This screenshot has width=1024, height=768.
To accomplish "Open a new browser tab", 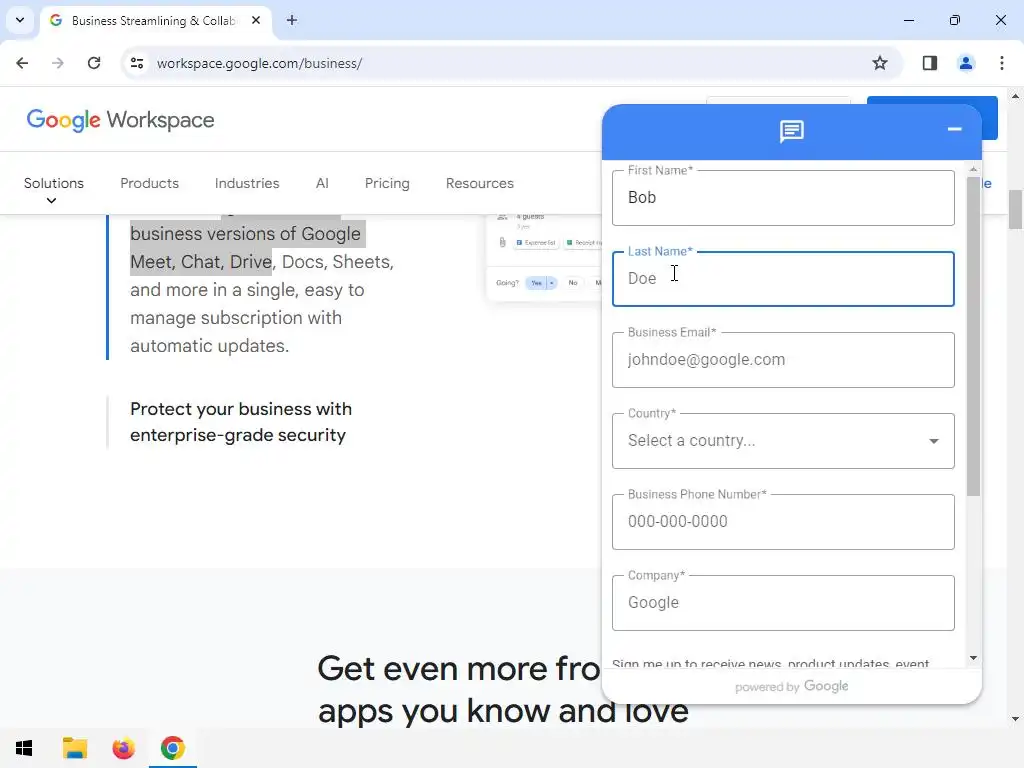I will coord(292,20).
